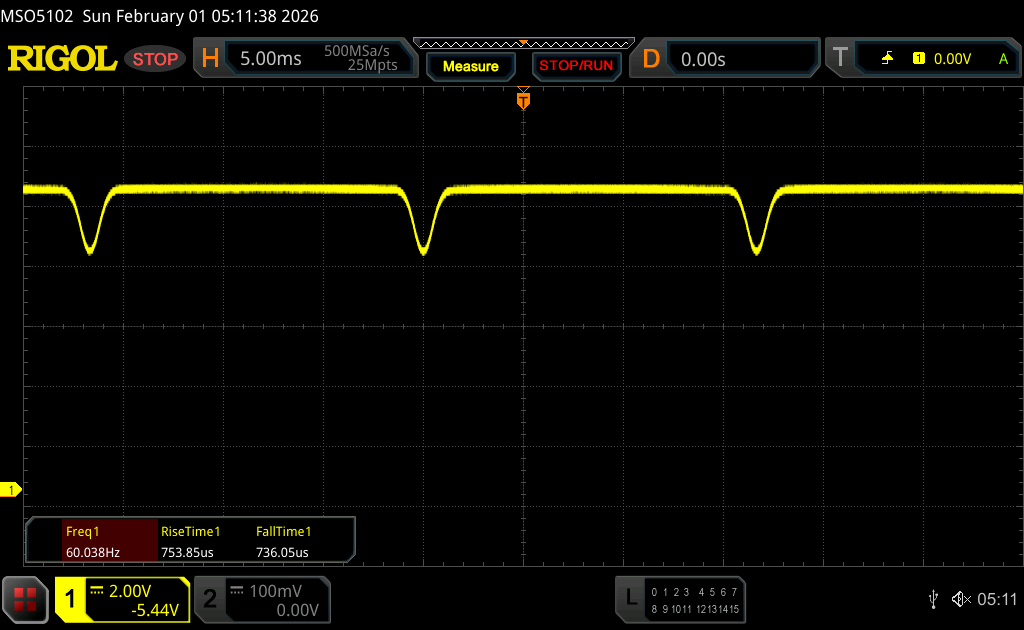The height and width of the screenshot is (630, 1024).
Task: Open the channel 1 2.00V scale setting
Action: [x=133, y=591]
